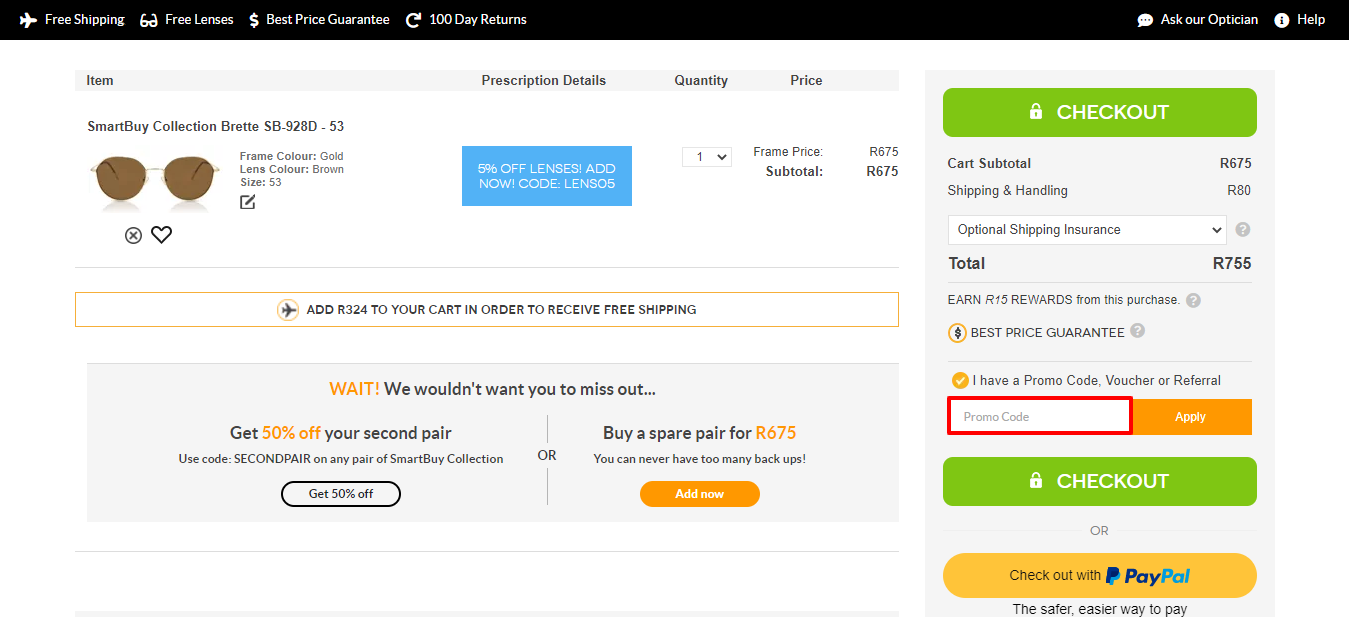Click the Lens Colour: Brown text
Screen dimensions: 1349x617
[x=292, y=169]
